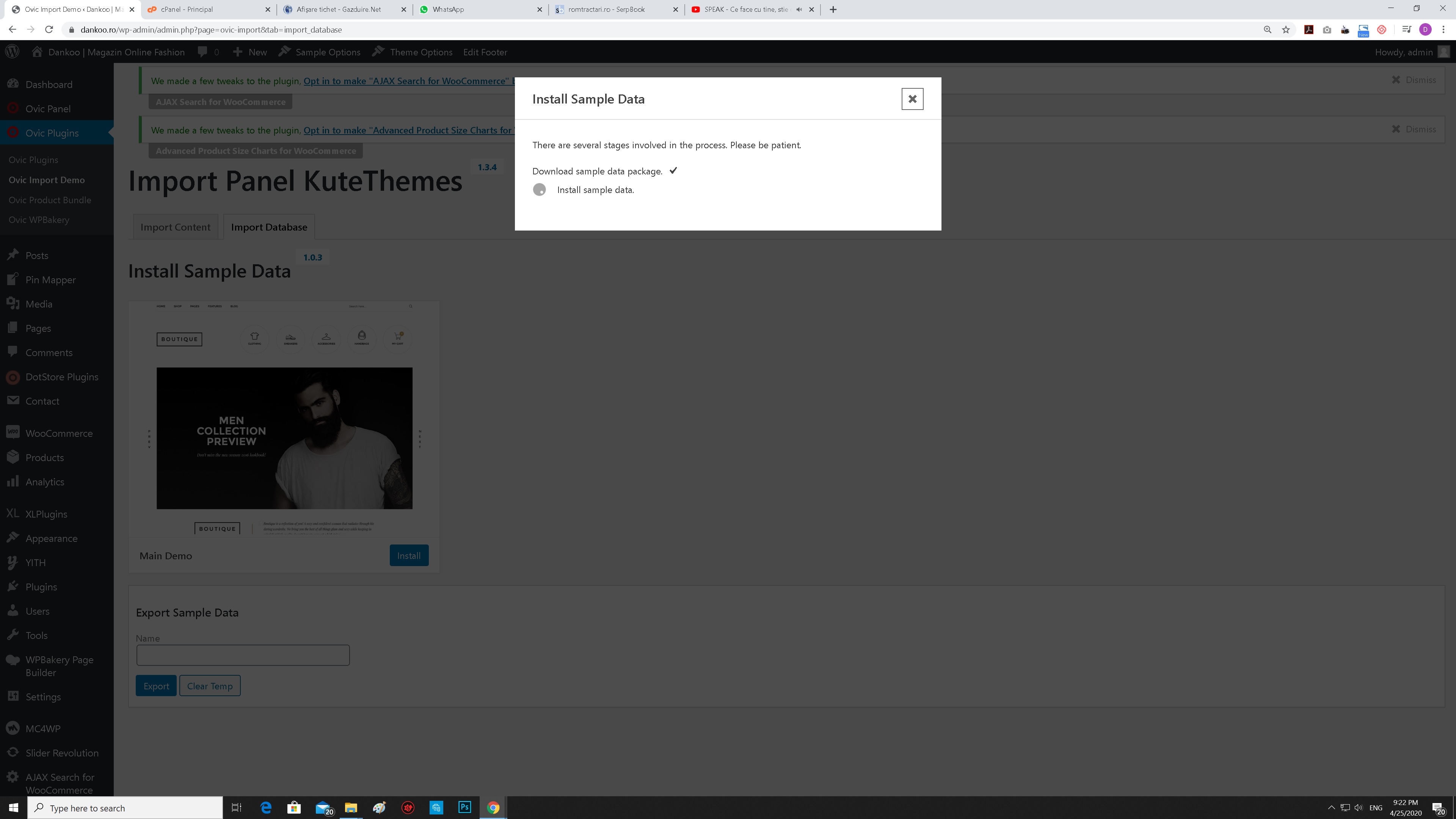Select the Ovic WPBakery submenu
Viewport: 1456px width, 819px height.
[39, 220]
